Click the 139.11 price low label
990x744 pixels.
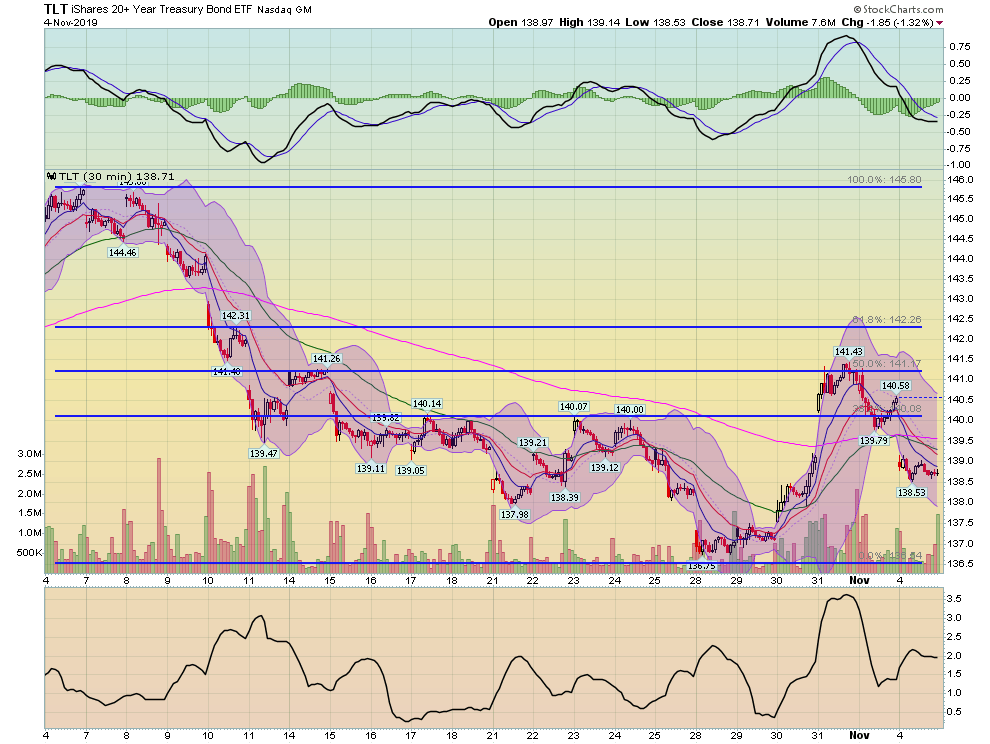pos(371,469)
